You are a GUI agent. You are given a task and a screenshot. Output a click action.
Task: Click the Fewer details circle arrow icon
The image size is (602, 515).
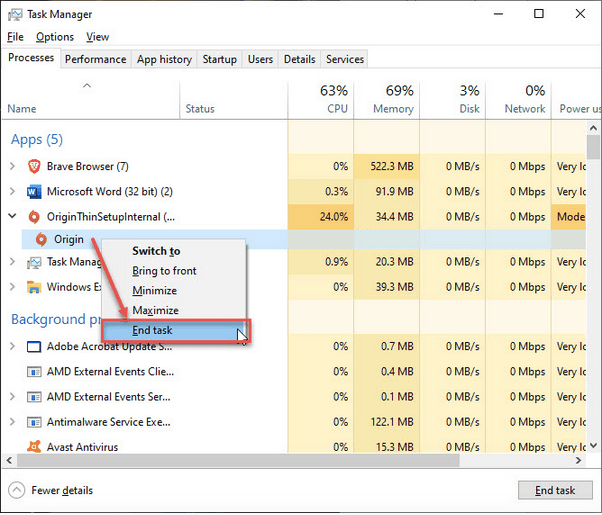click(17, 490)
